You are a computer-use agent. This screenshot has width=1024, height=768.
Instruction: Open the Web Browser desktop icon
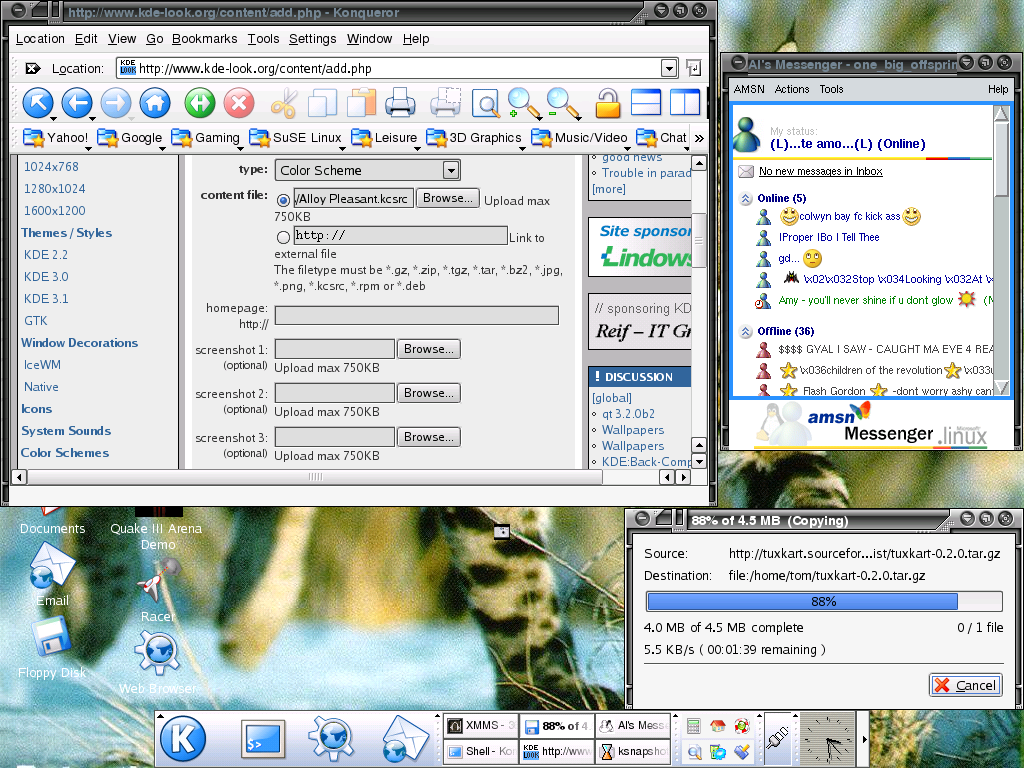(x=157, y=661)
